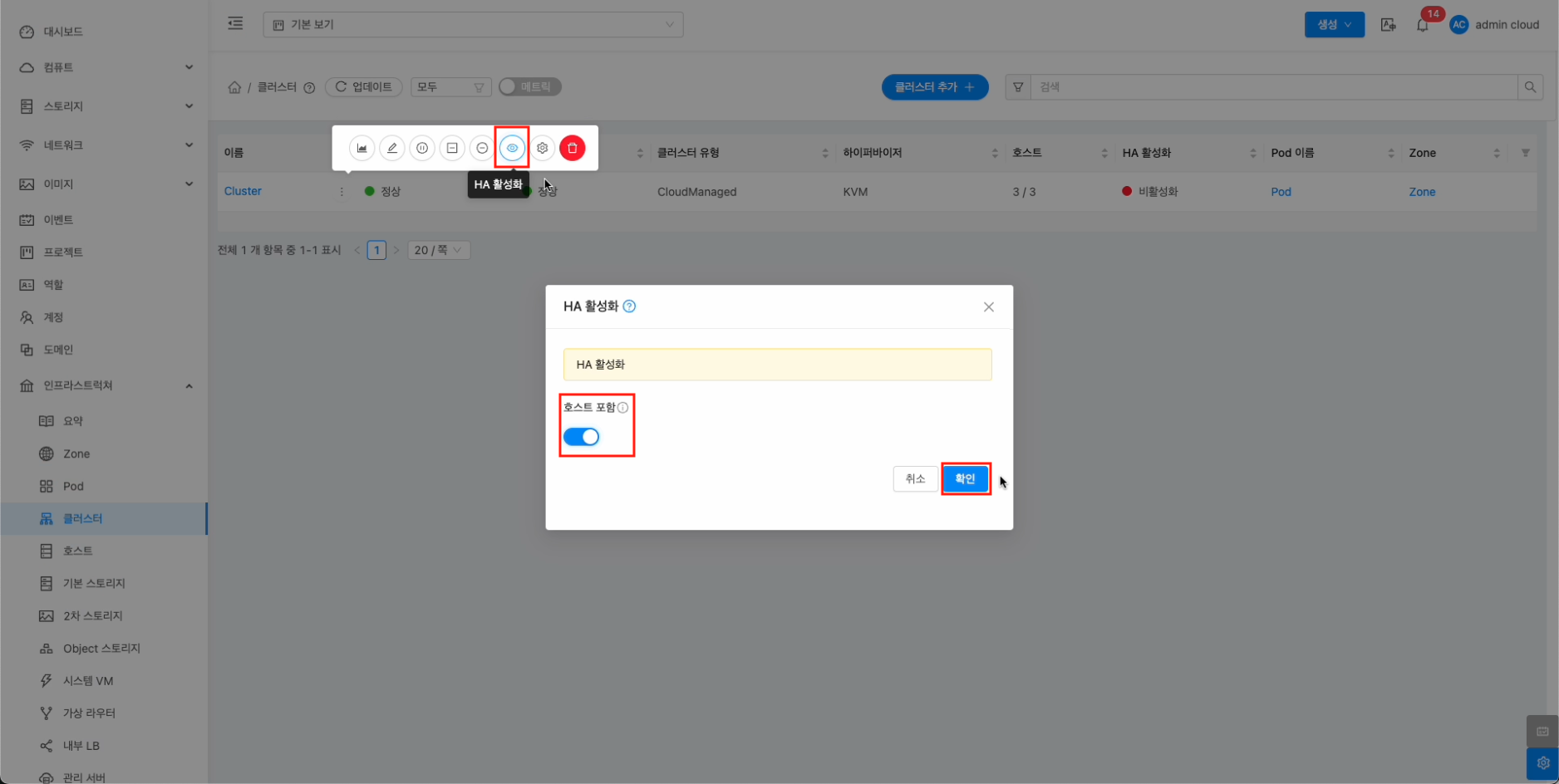The height and width of the screenshot is (784, 1559).
Task: Expand the 이미지 sidebar menu
Action: [104, 184]
